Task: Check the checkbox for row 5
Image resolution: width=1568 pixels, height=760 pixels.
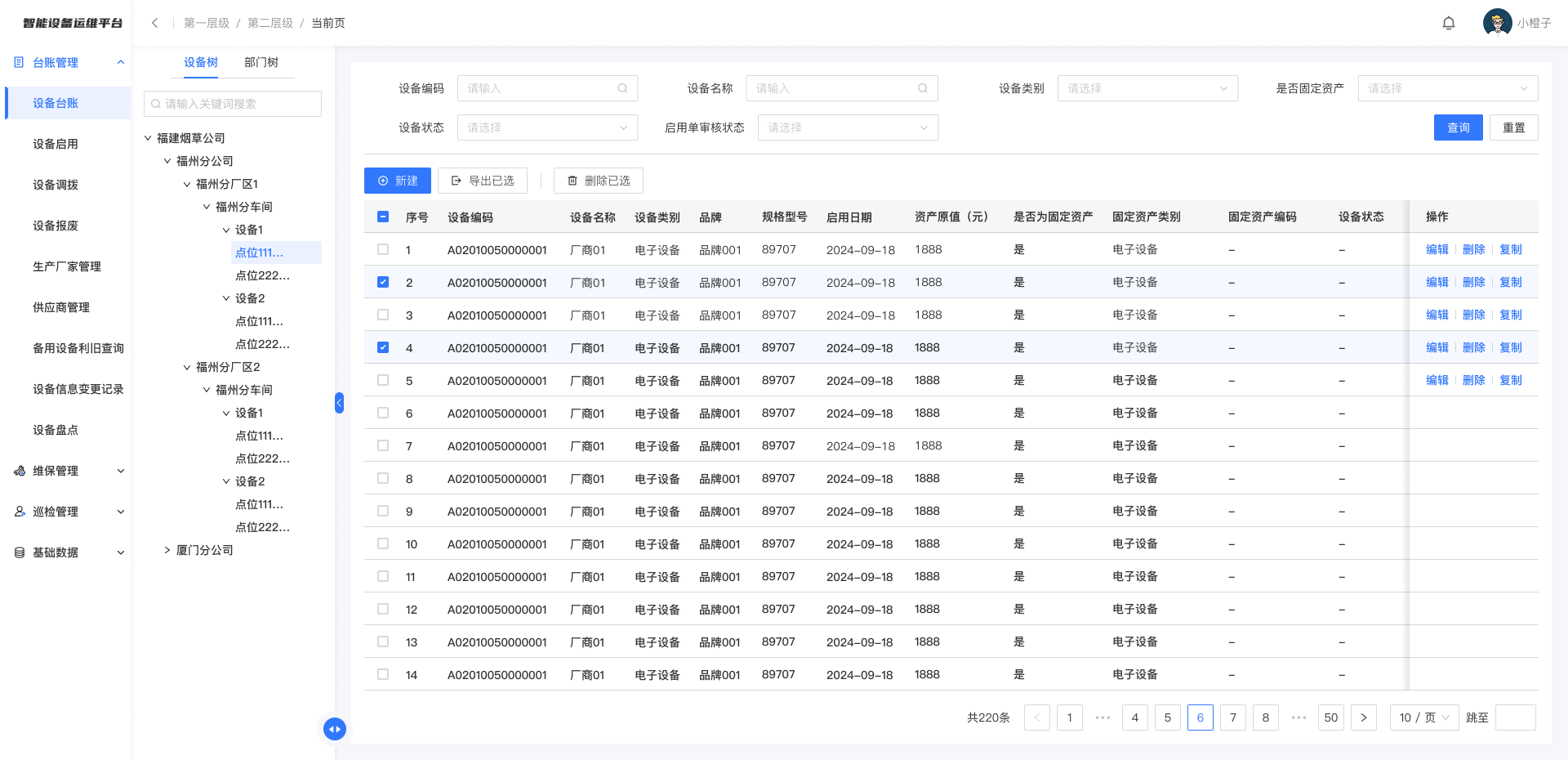Action: pyautogui.click(x=383, y=380)
